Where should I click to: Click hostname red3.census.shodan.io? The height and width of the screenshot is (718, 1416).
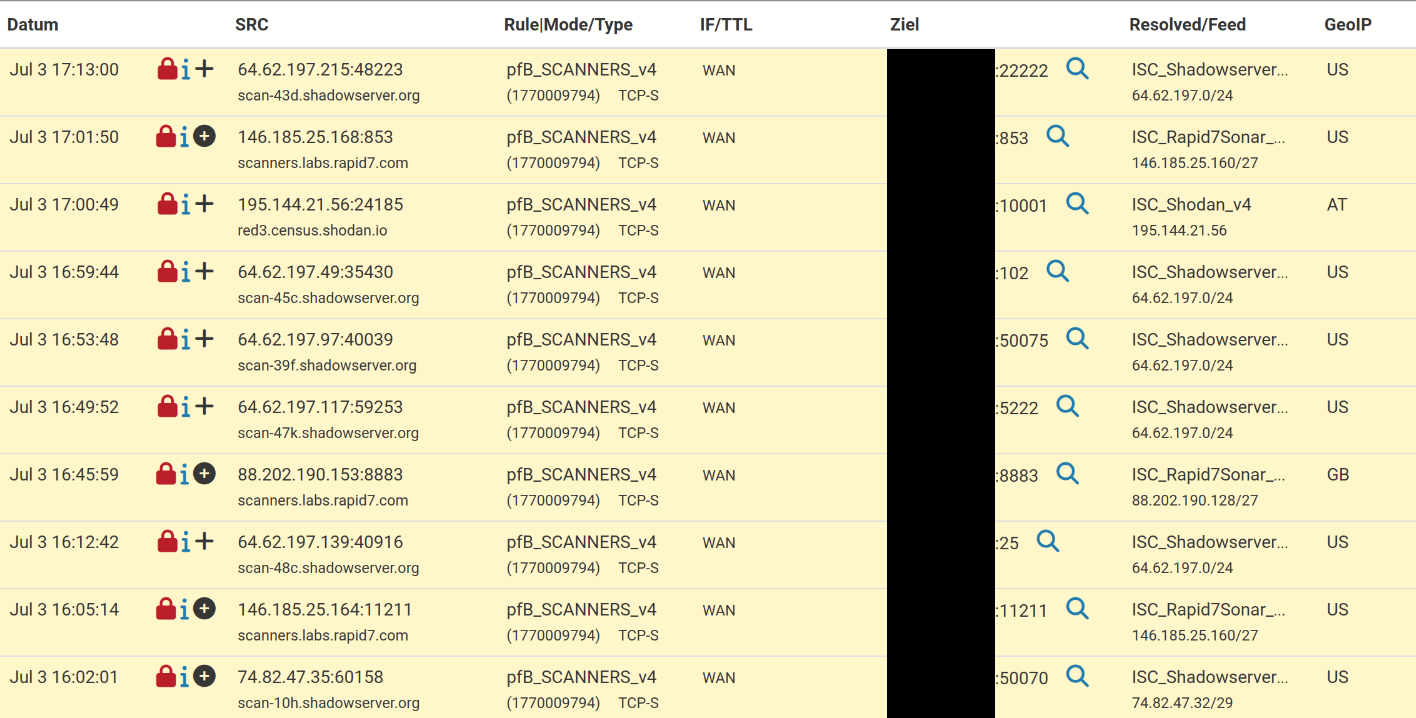[313, 231]
